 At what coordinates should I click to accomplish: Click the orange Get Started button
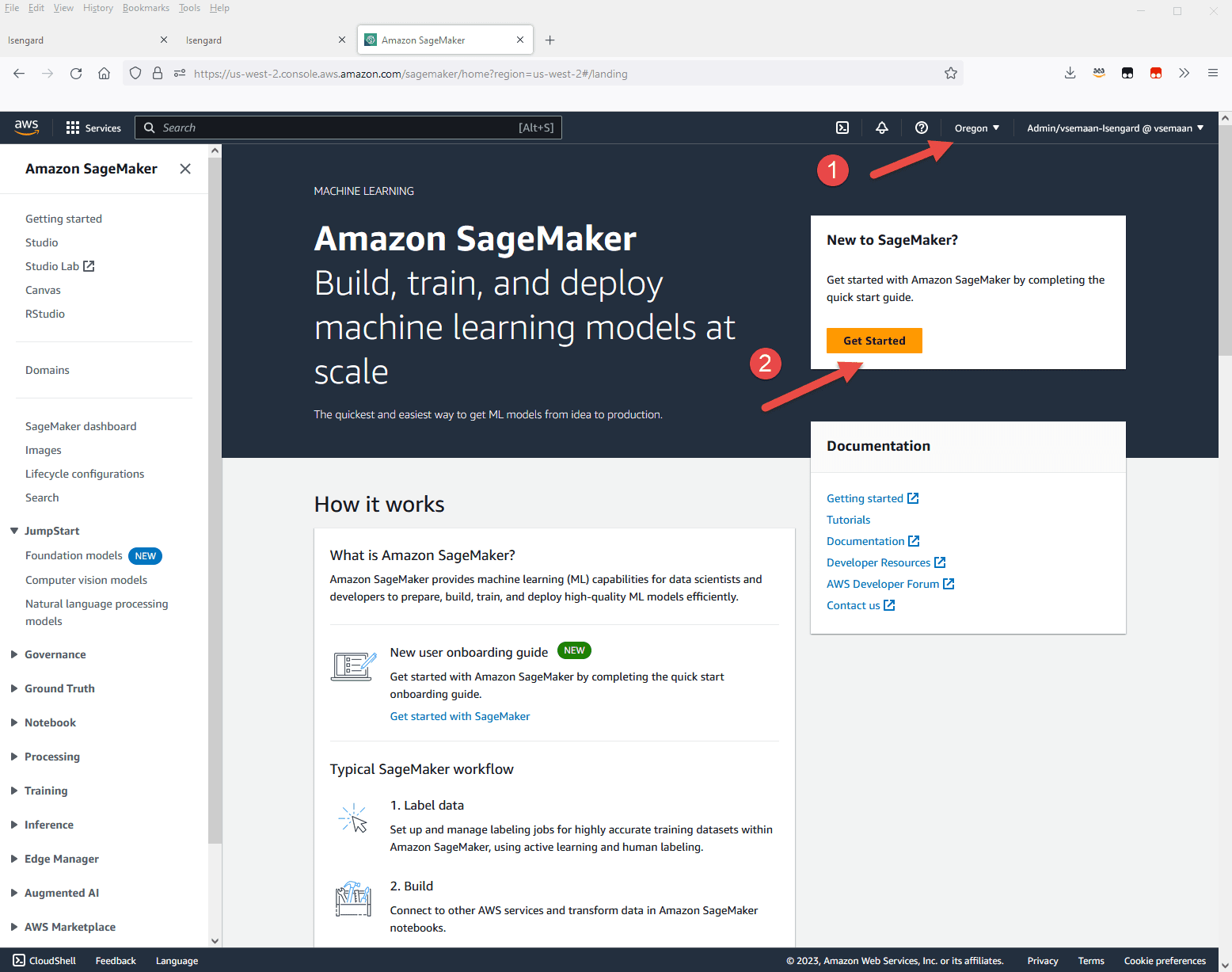coord(874,341)
